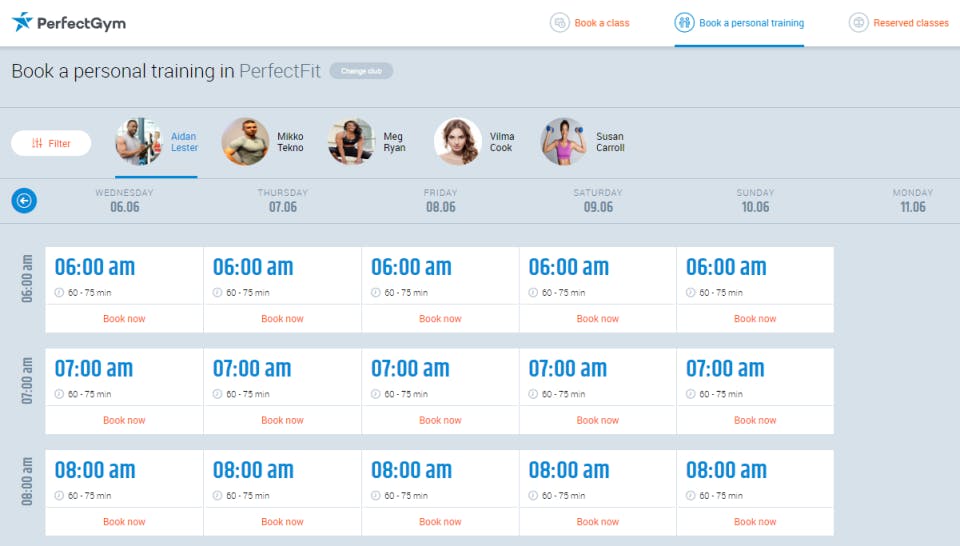Book Wednesday 07:00 am slot
This screenshot has height=546, width=960.
click(x=124, y=421)
